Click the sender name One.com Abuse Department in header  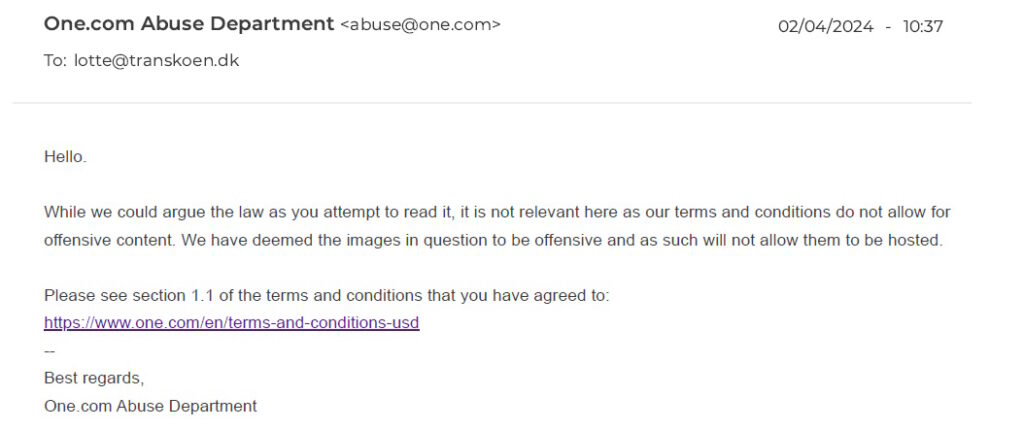point(189,24)
